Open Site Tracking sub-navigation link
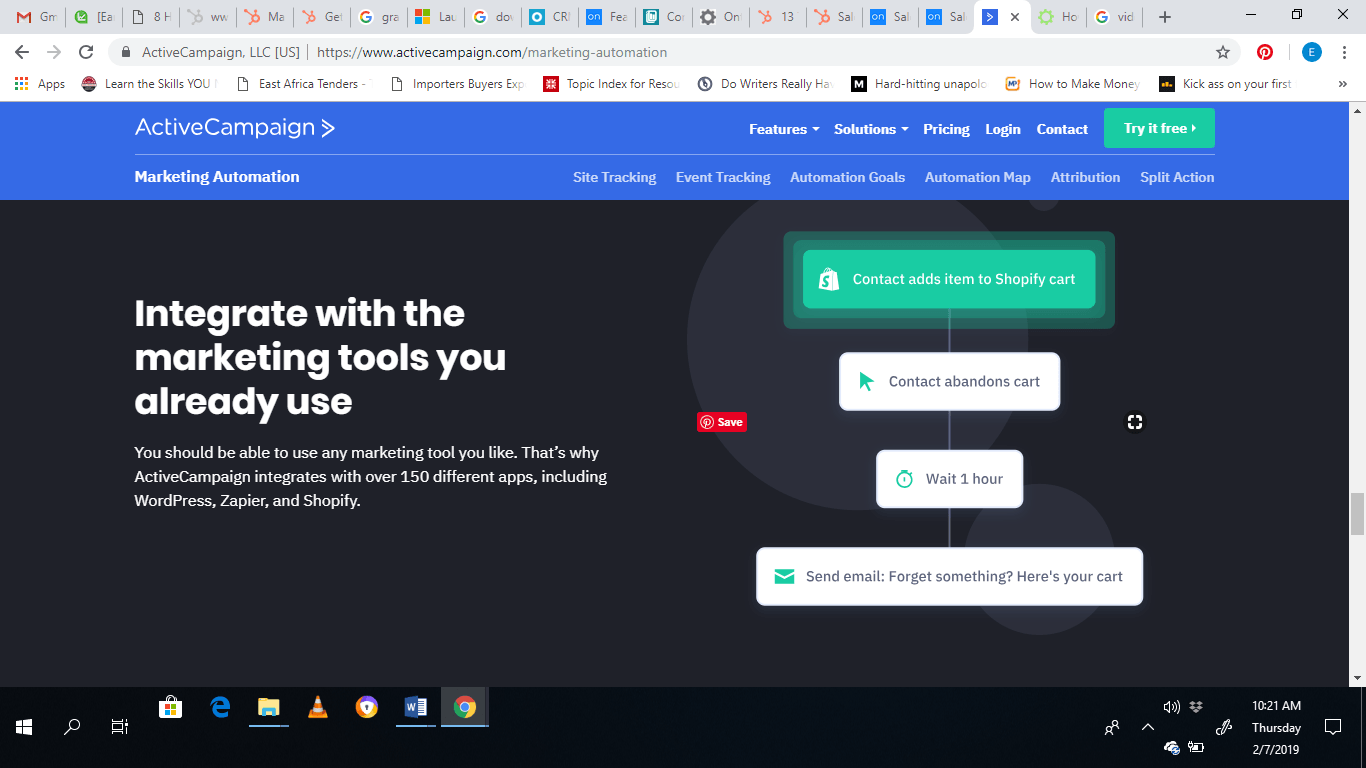1366x768 pixels. tap(614, 177)
